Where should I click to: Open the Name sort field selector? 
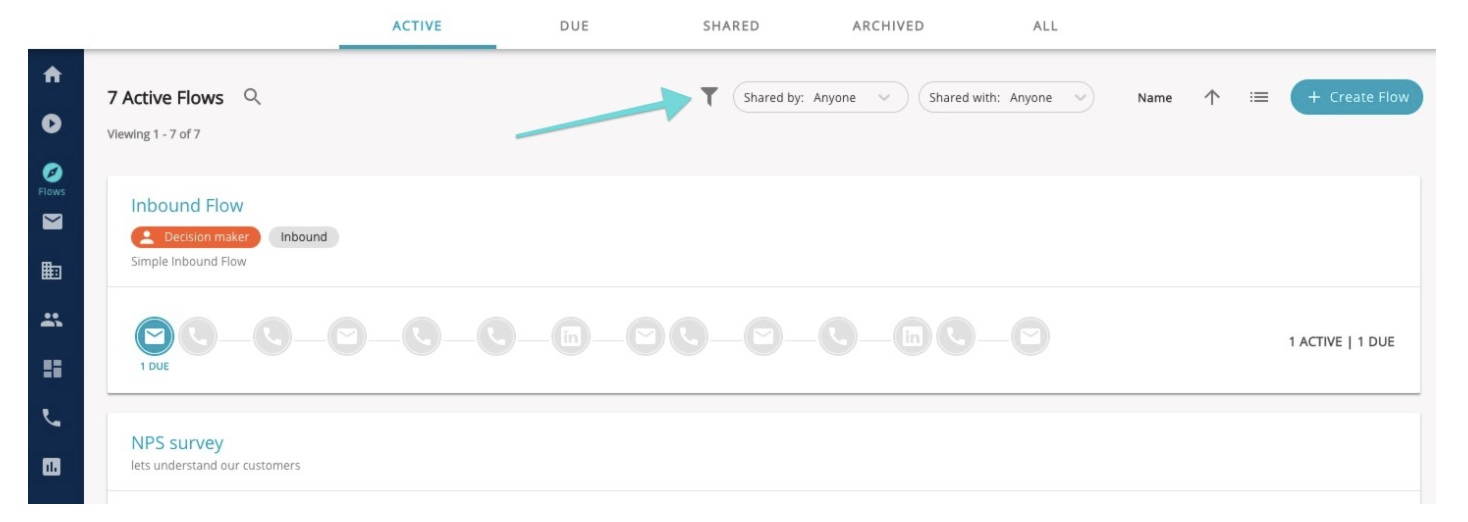pos(1155,98)
